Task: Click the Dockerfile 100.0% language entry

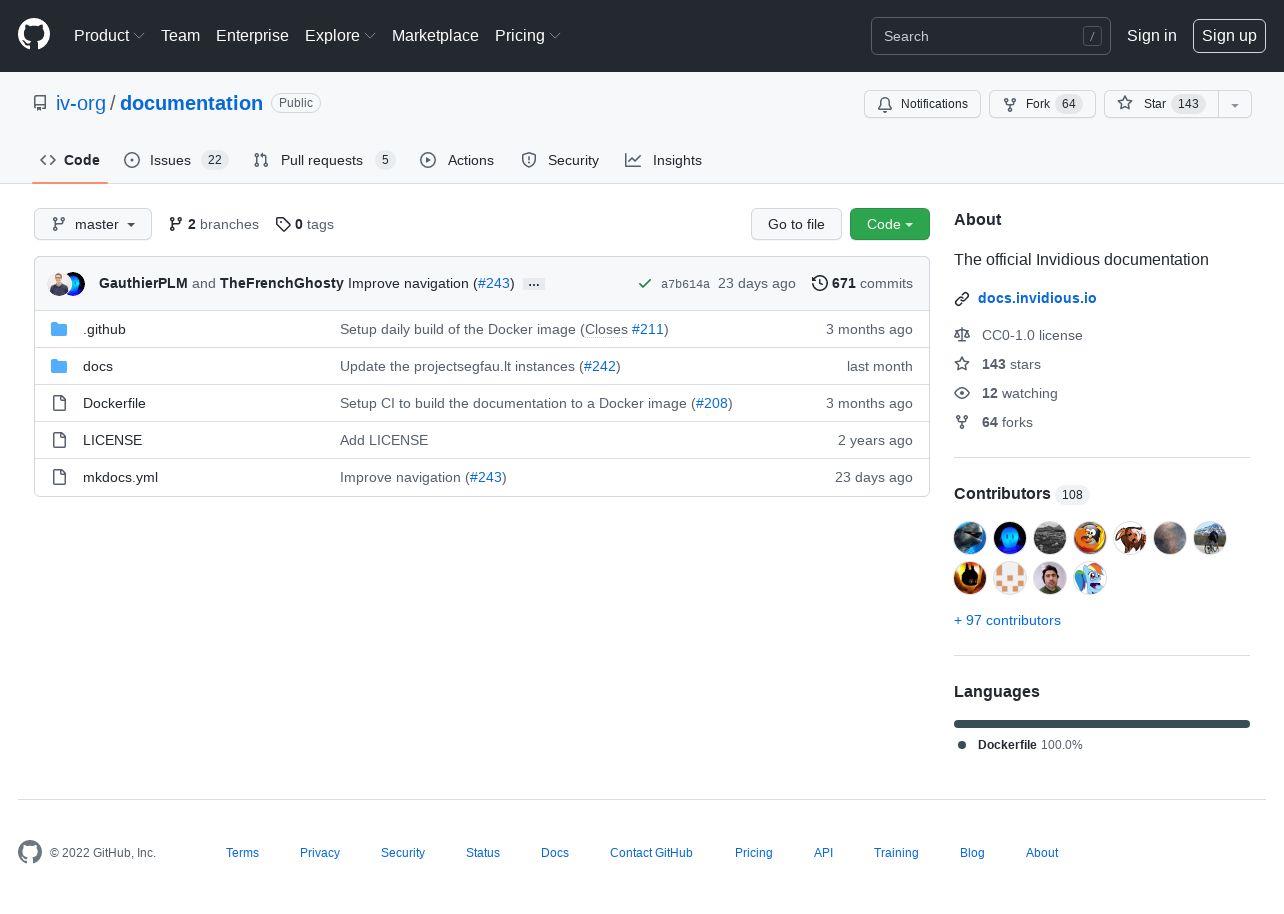Action: [1020, 745]
